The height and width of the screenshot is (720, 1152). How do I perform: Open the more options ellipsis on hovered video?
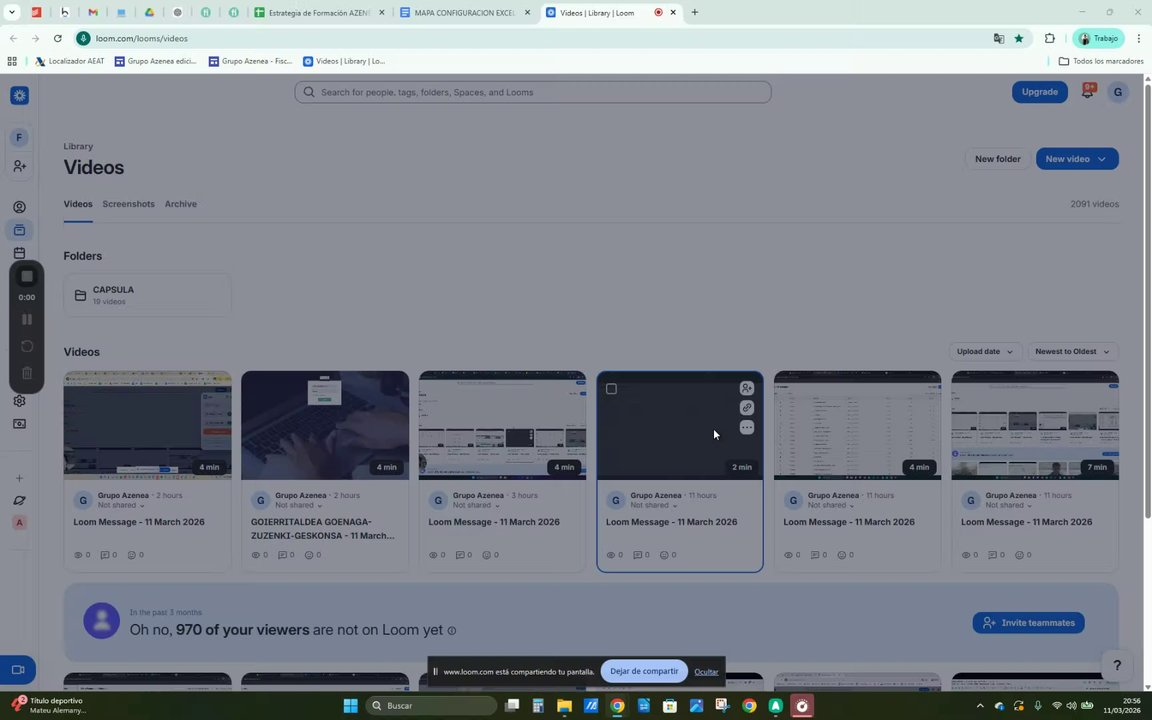coord(746,428)
